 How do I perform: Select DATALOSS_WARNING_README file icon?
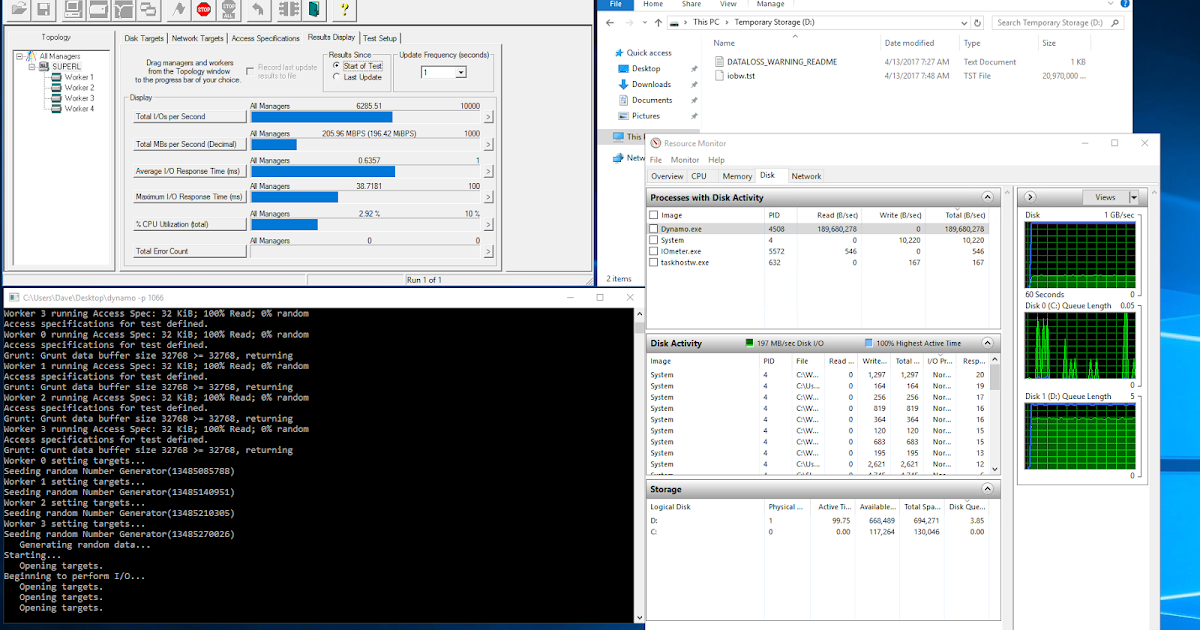(719, 62)
